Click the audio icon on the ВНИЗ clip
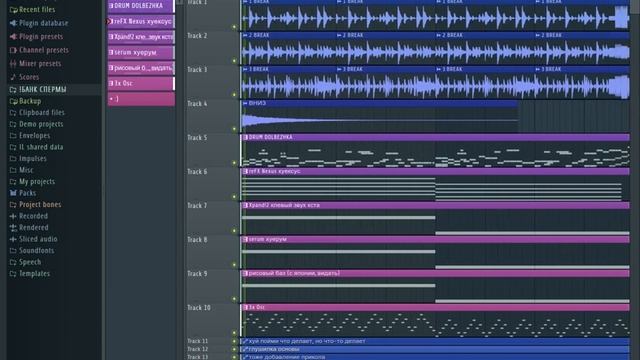The width and height of the screenshot is (640, 360). pos(245,103)
